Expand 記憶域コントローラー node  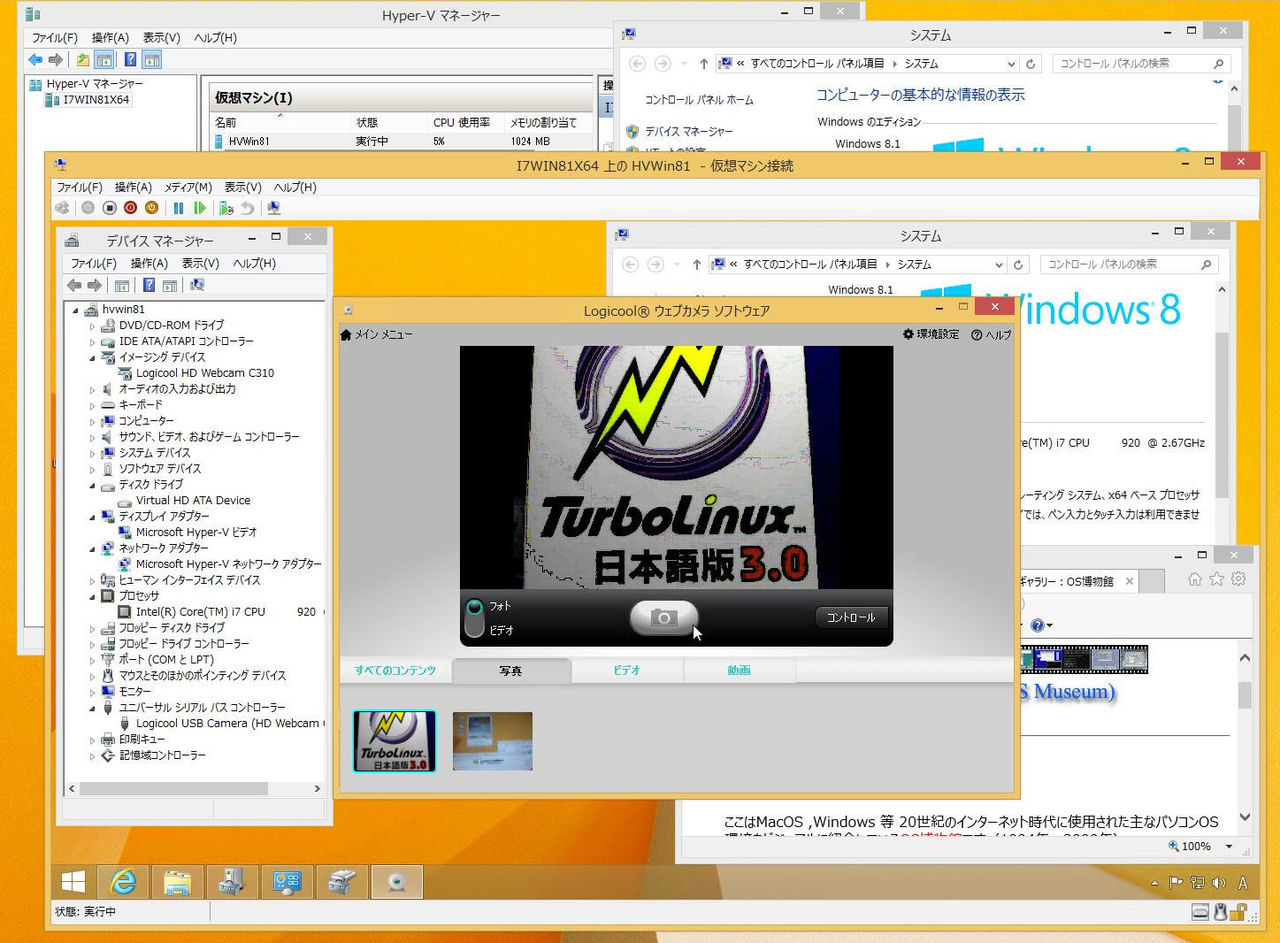coord(93,756)
